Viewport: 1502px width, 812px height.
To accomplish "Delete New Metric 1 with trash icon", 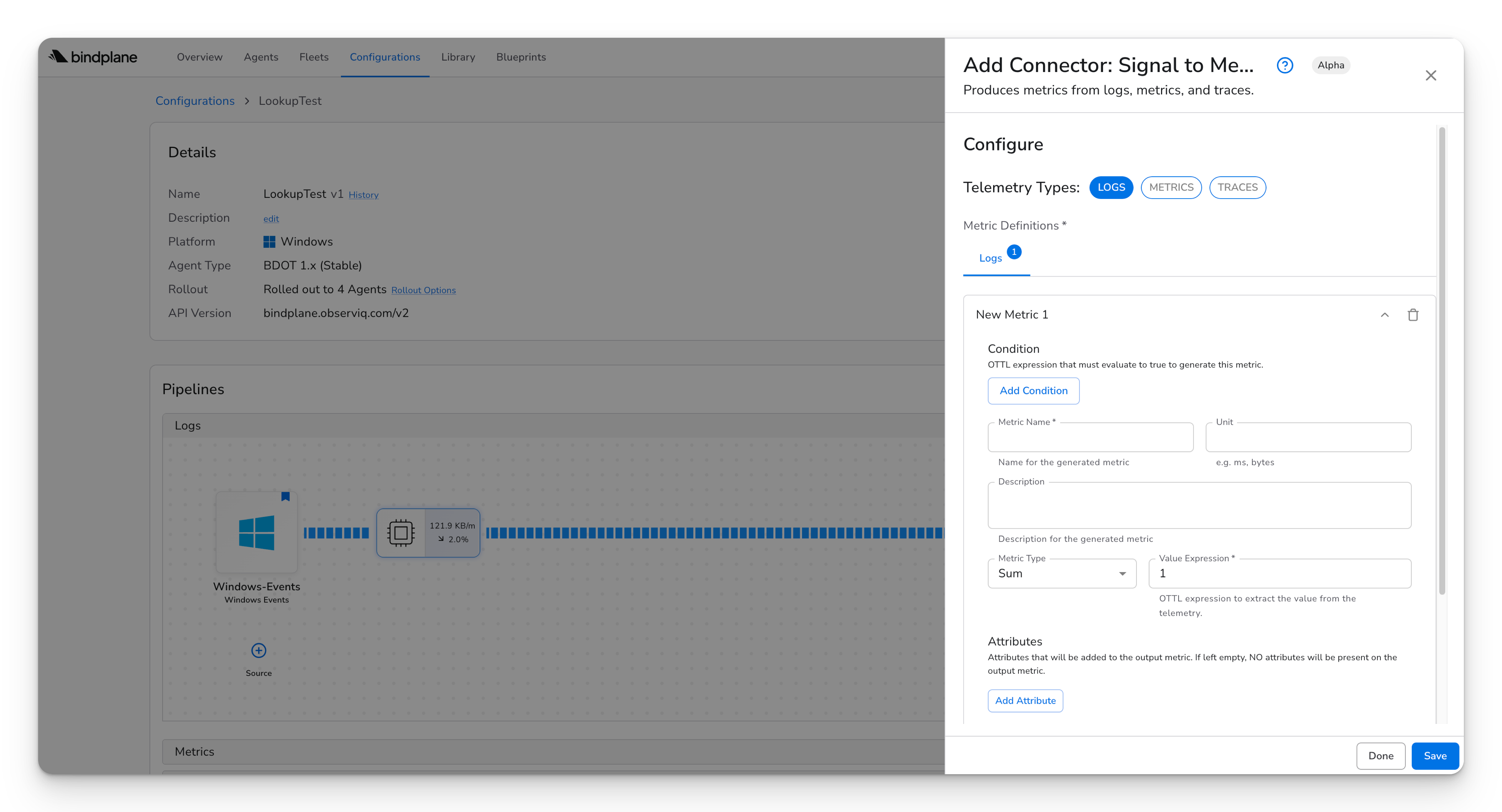I will [x=1413, y=315].
